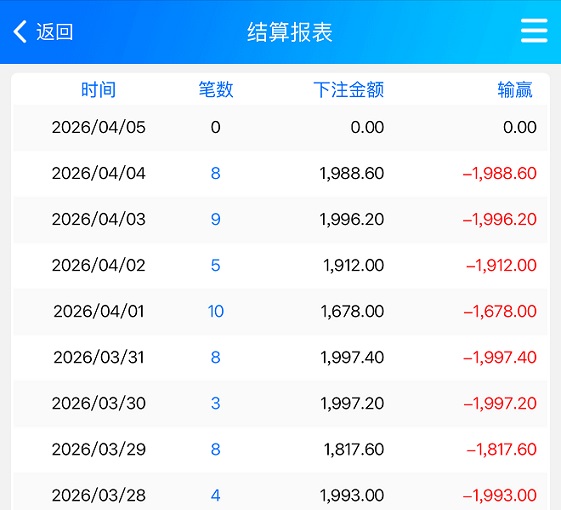Viewport: 561px width, 510px height.
Task: Tap the back arrow icon
Action: point(20,32)
